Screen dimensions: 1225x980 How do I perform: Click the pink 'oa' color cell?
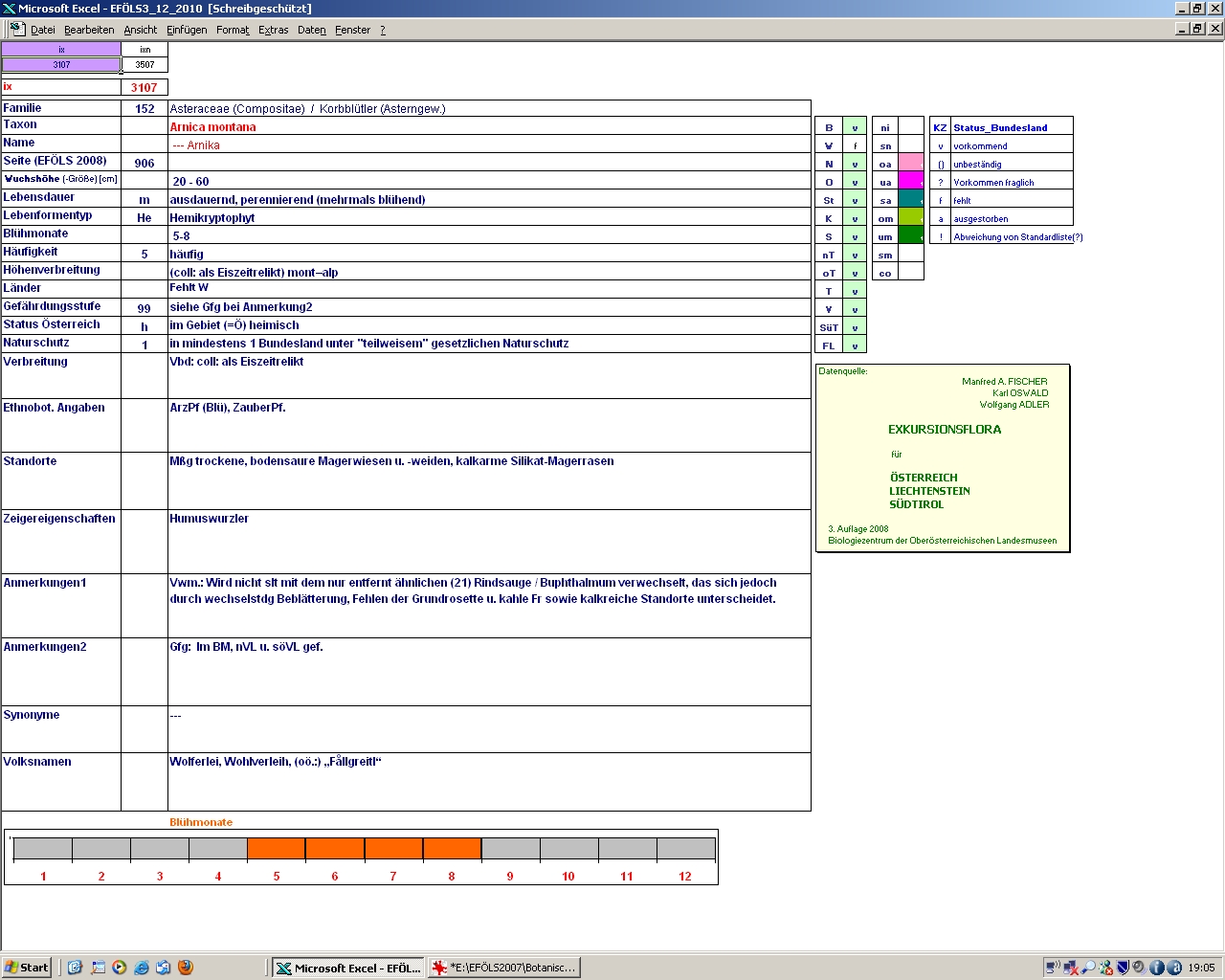point(910,164)
